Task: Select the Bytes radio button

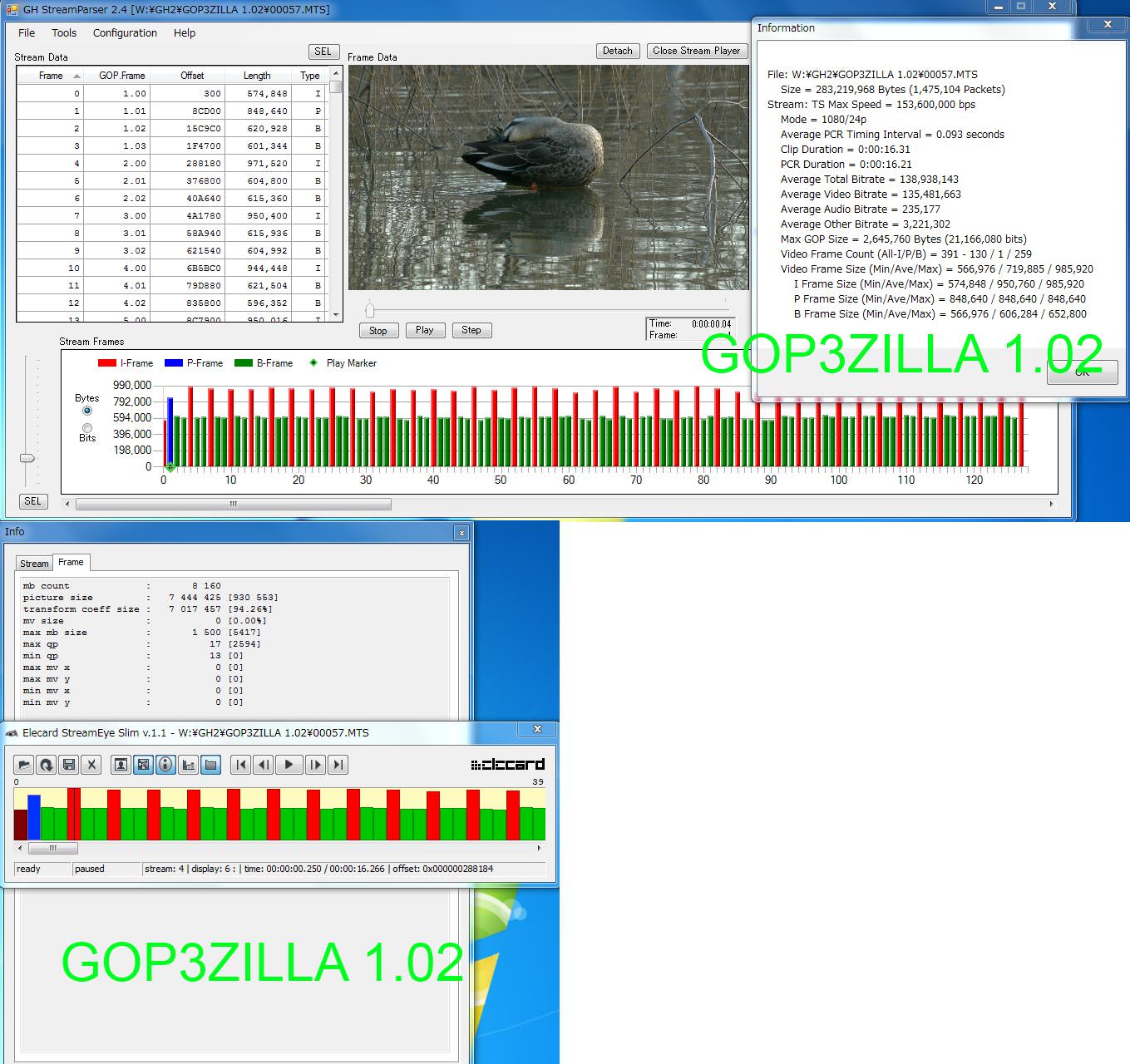Action: click(87, 411)
